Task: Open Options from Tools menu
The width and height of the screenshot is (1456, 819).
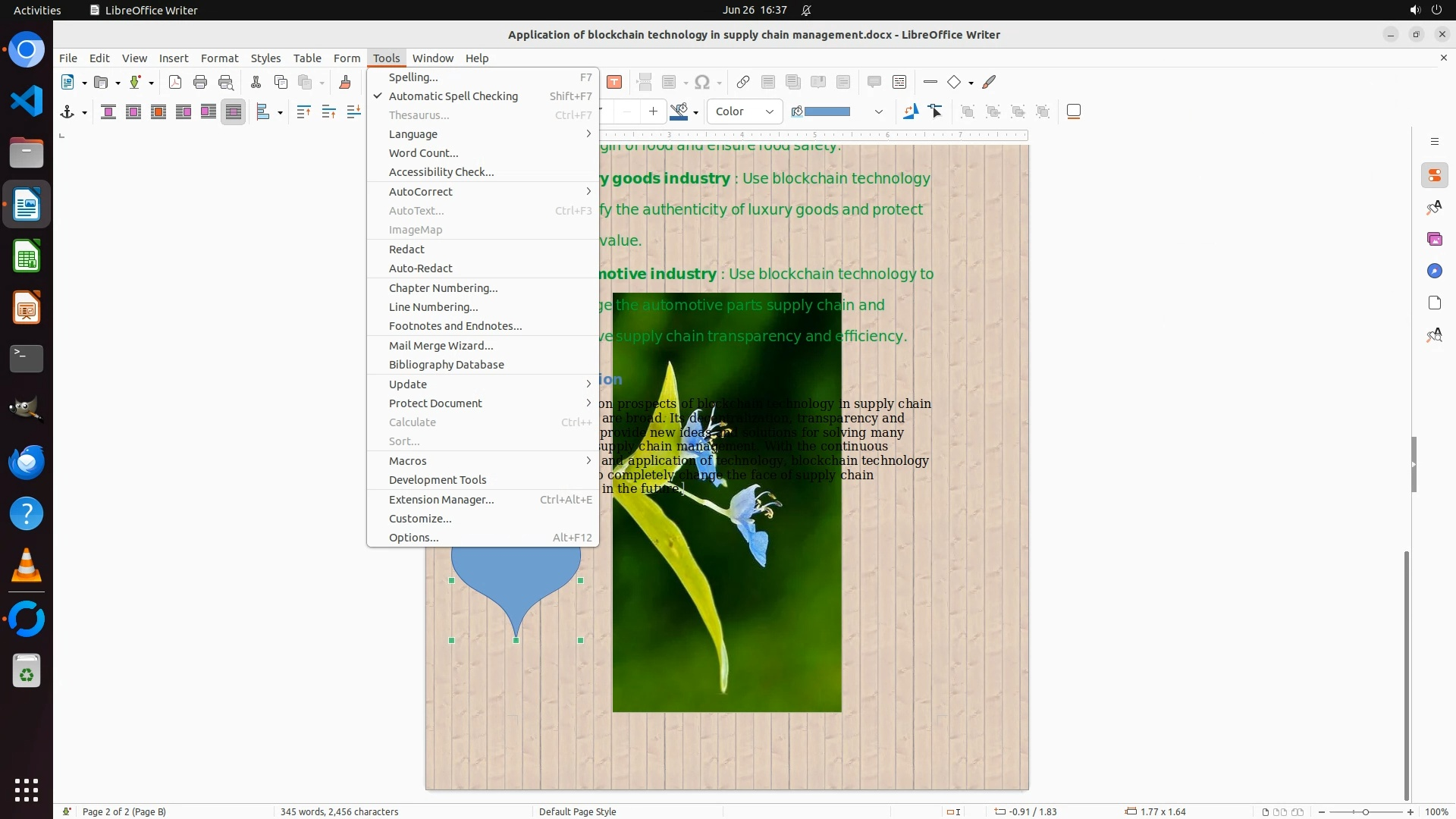Action: point(413,538)
